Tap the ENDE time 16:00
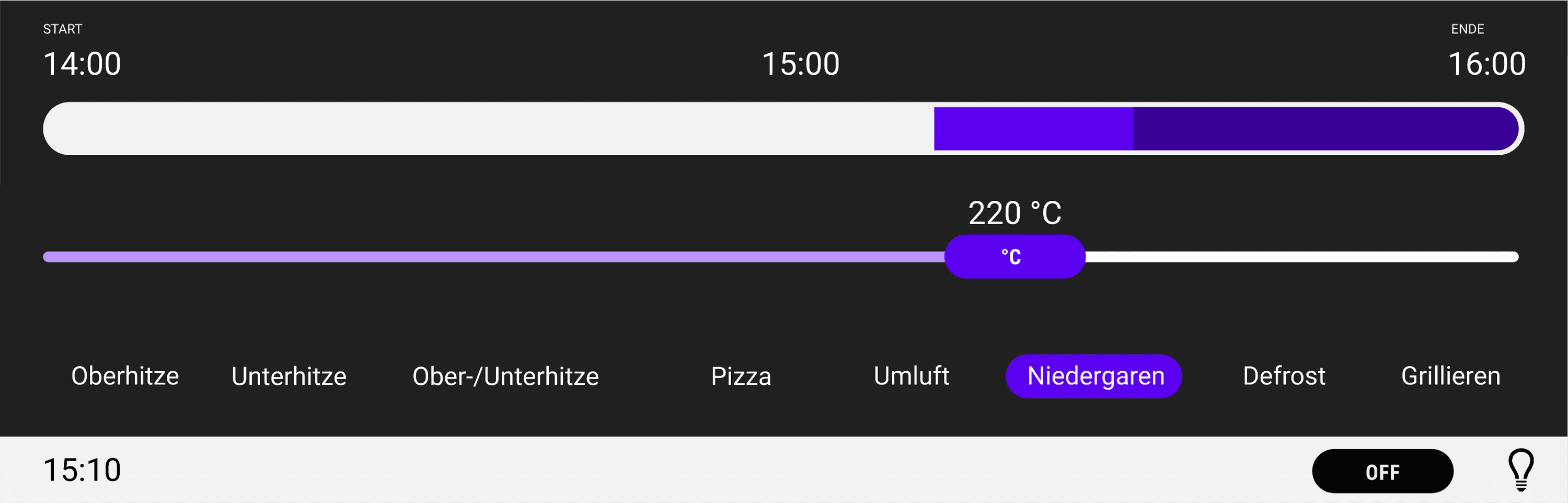1568x503 pixels. coord(1486,64)
